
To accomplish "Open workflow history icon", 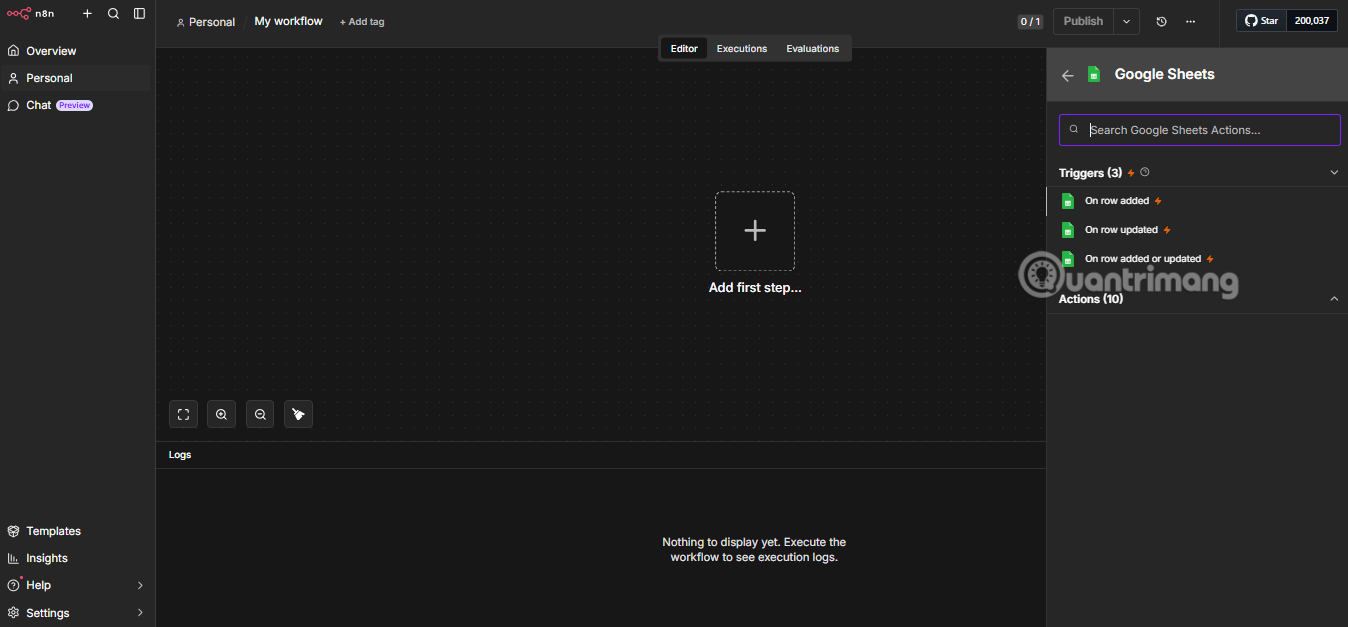I will click(1161, 21).
